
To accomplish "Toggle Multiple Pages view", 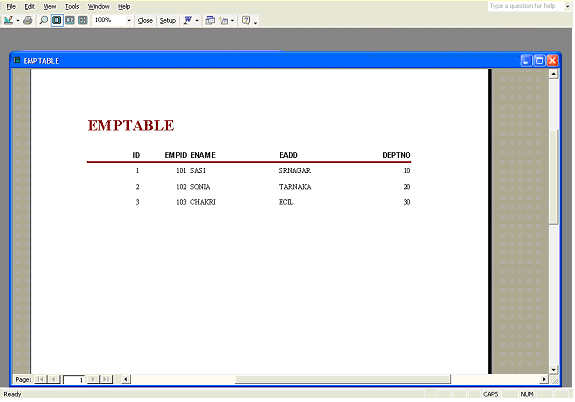I will pos(83,20).
